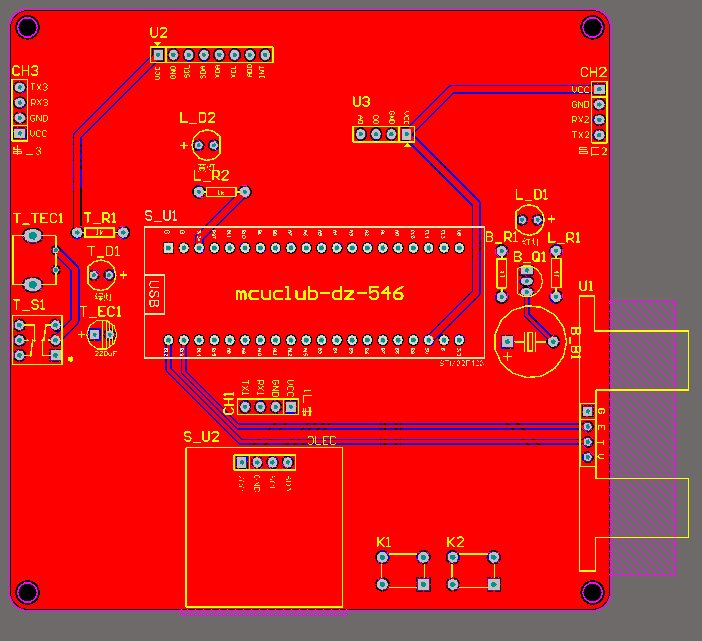702x641 pixels.
Task: Click the CH3 connector VCC square pad
Action: [x=20, y=133]
